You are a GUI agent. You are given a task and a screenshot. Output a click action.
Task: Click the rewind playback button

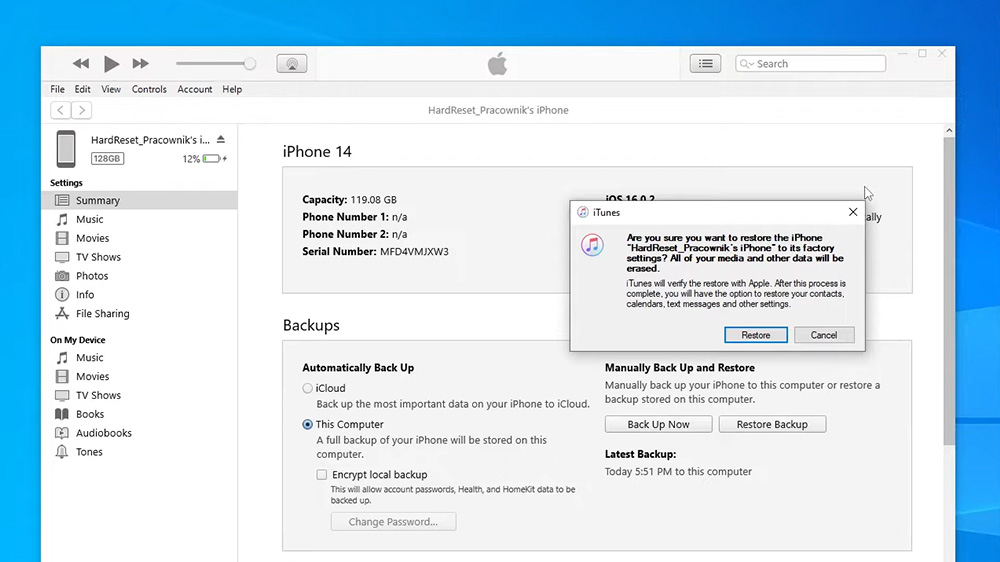point(81,63)
